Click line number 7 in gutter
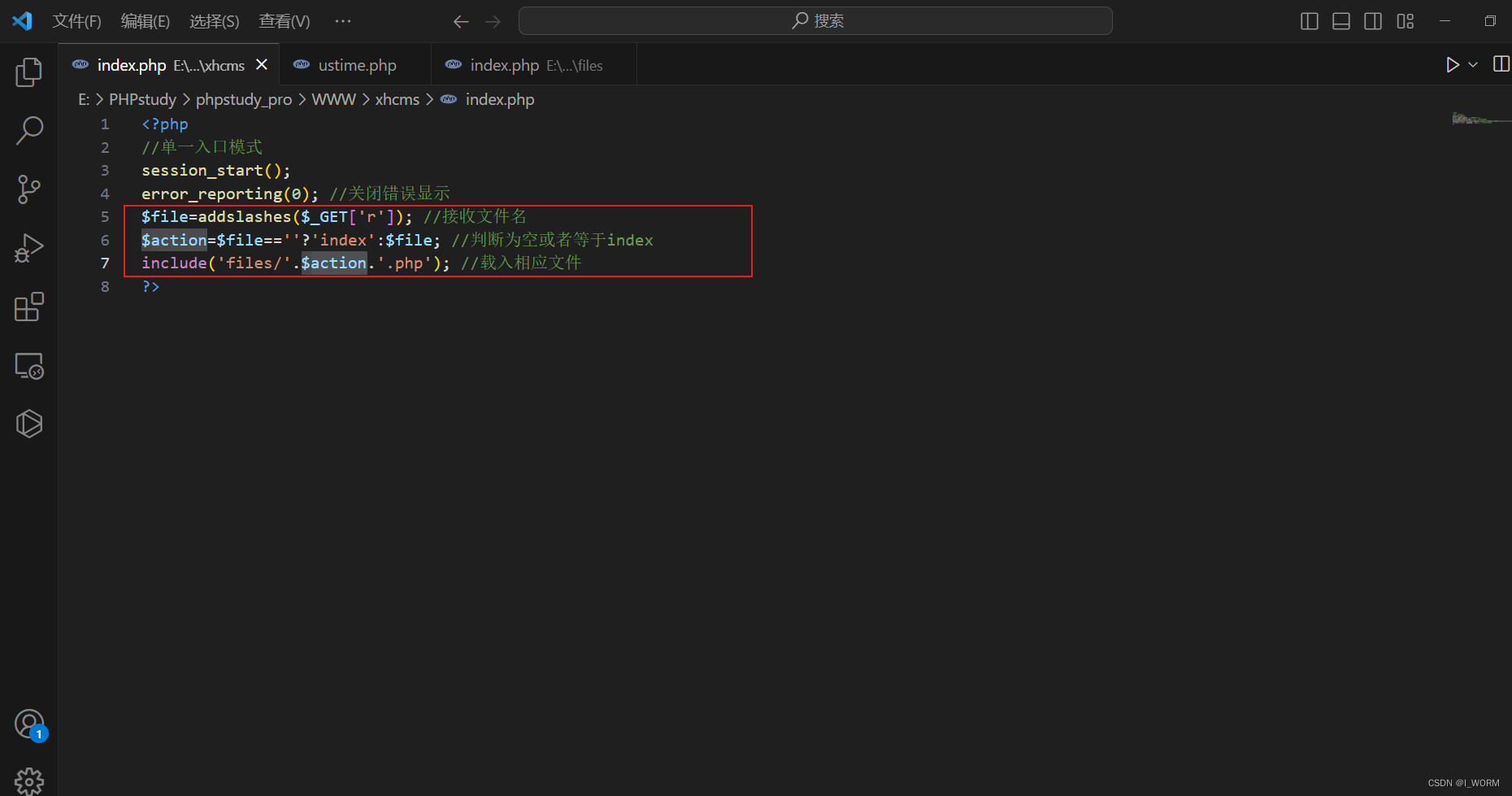Viewport: 1512px width, 796px height. (105, 263)
